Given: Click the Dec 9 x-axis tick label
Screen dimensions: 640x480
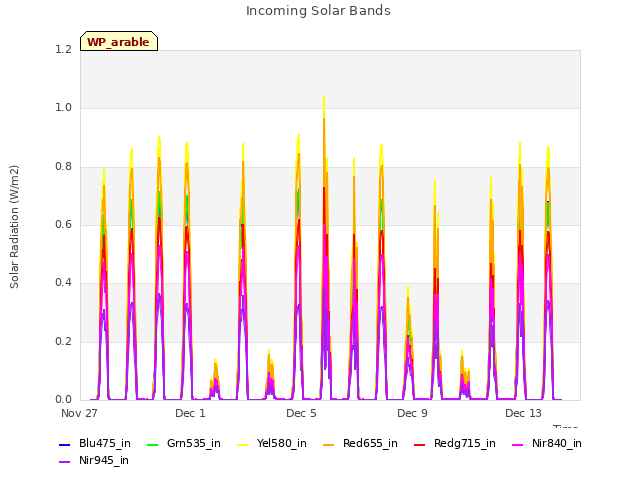Looking at the screenshot, I should (x=412, y=413).
